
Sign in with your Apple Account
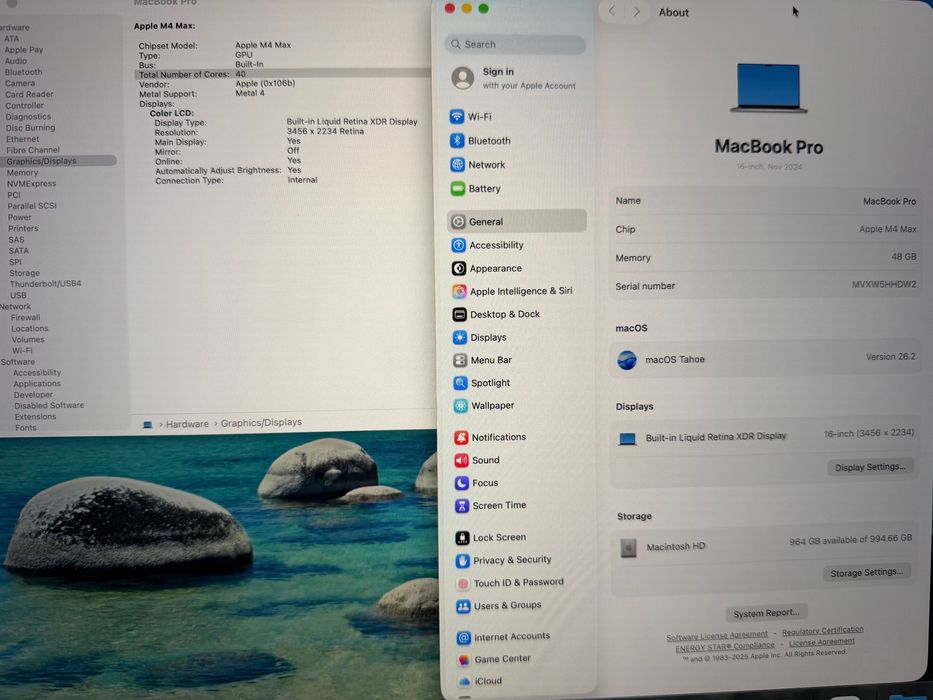529,78
